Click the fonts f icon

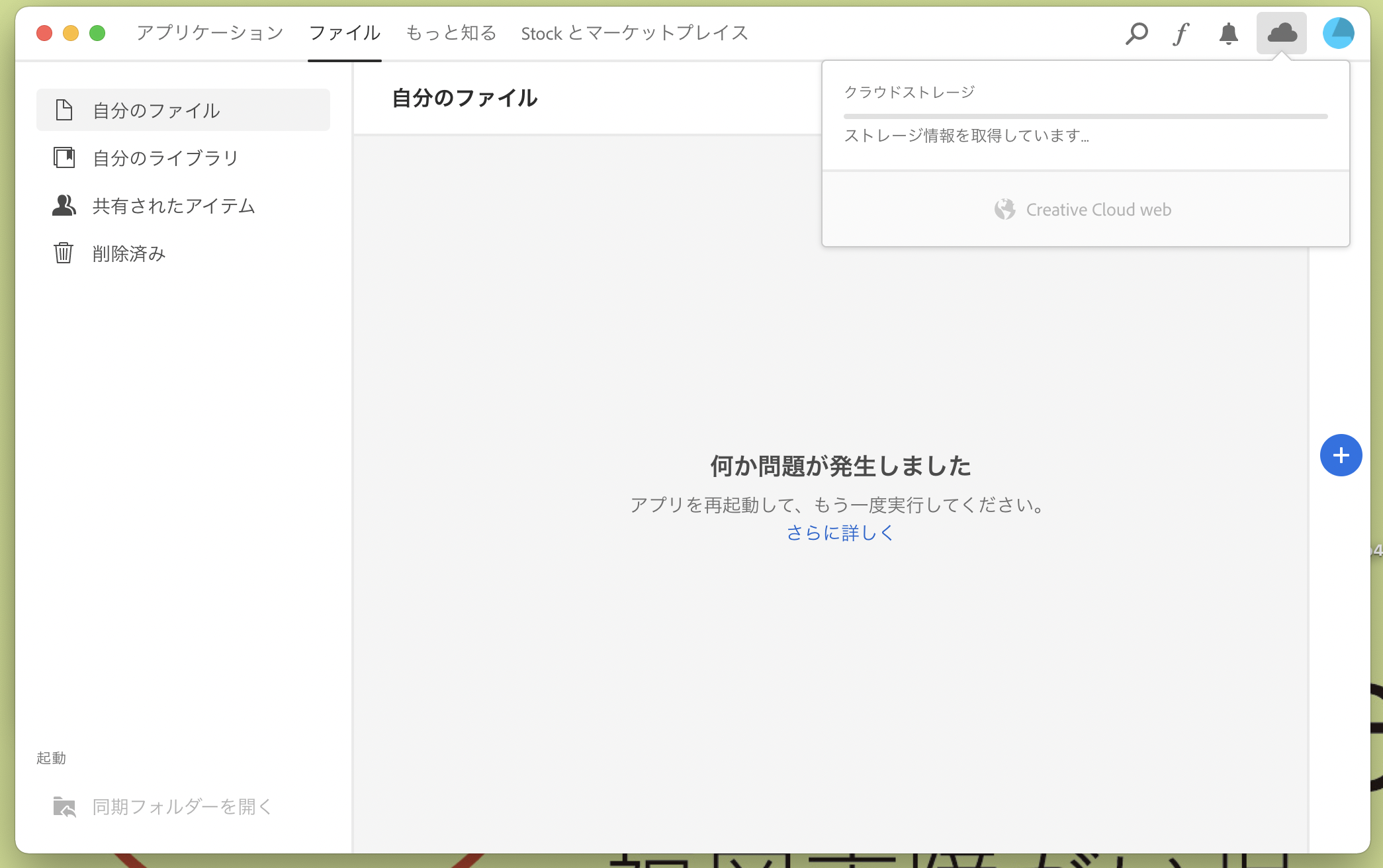(1181, 33)
